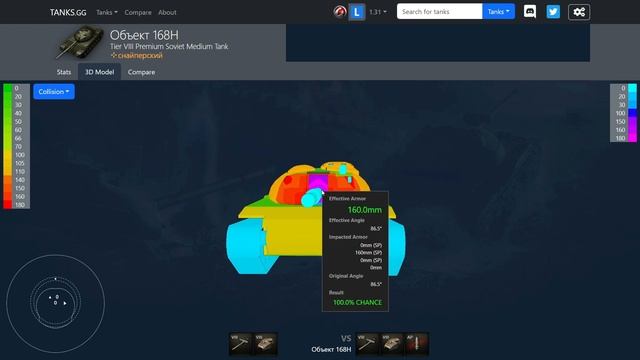The width and height of the screenshot is (640, 360).
Task: Click the 160.0mm effective armor value
Action: (x=364, y=210)
